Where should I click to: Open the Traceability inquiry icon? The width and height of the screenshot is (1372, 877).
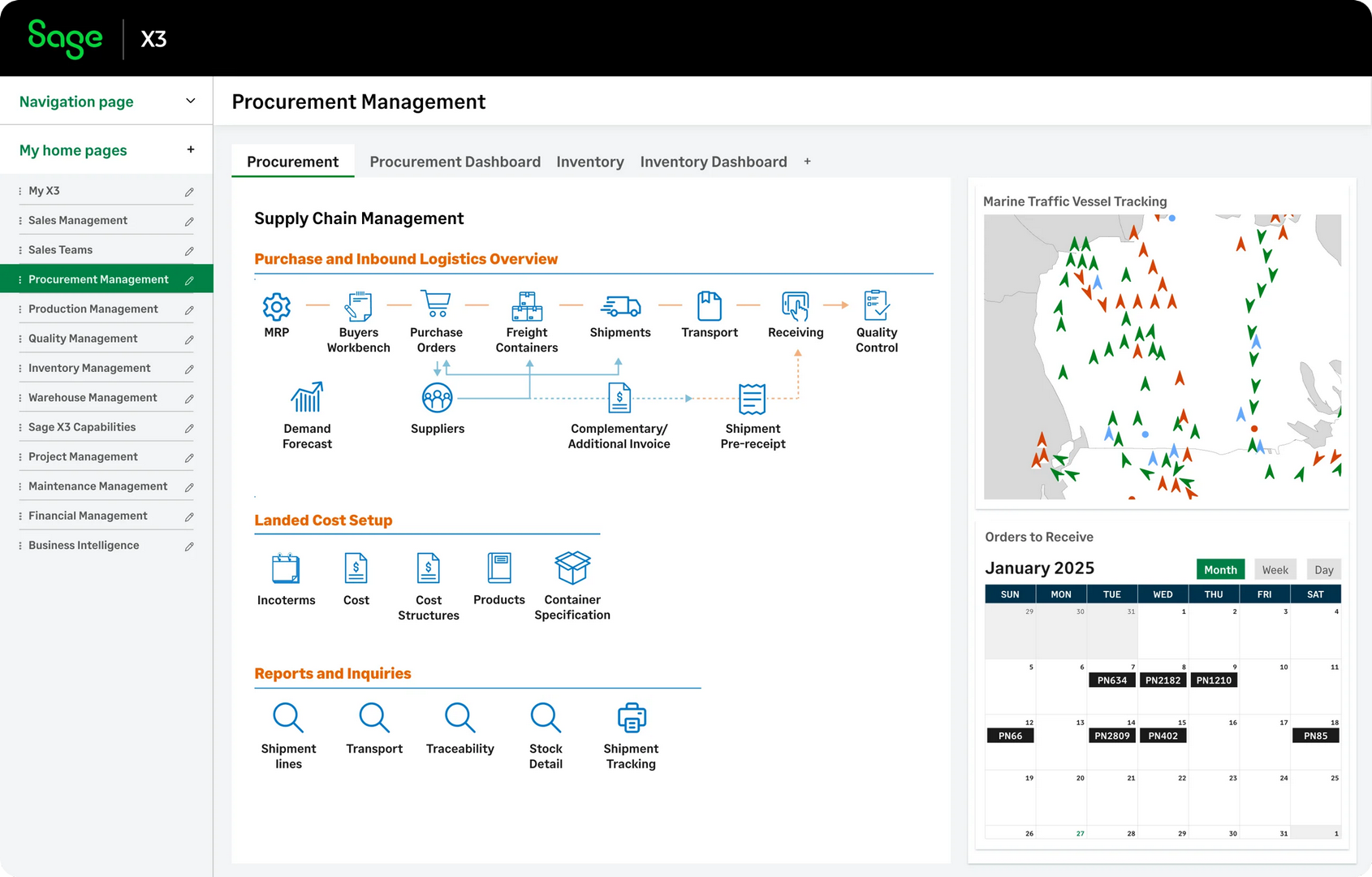pyautogui.click(x=460, y=718)
